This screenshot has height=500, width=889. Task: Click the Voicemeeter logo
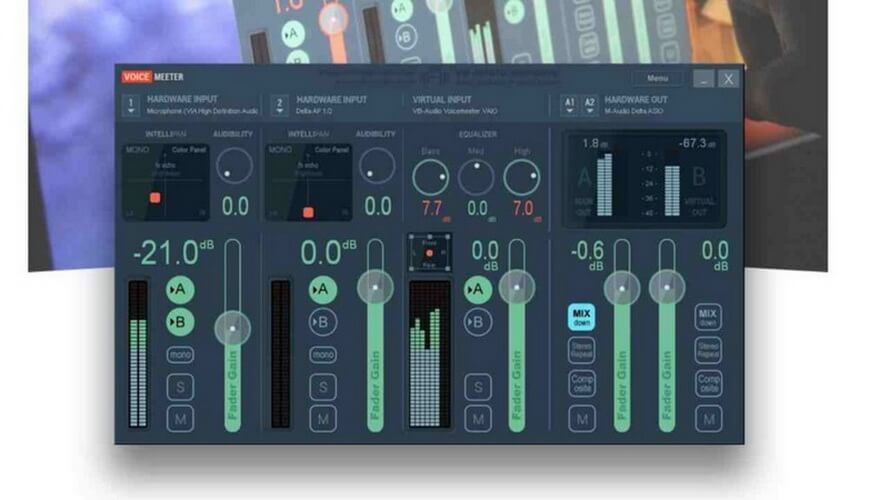pos(153,77)
